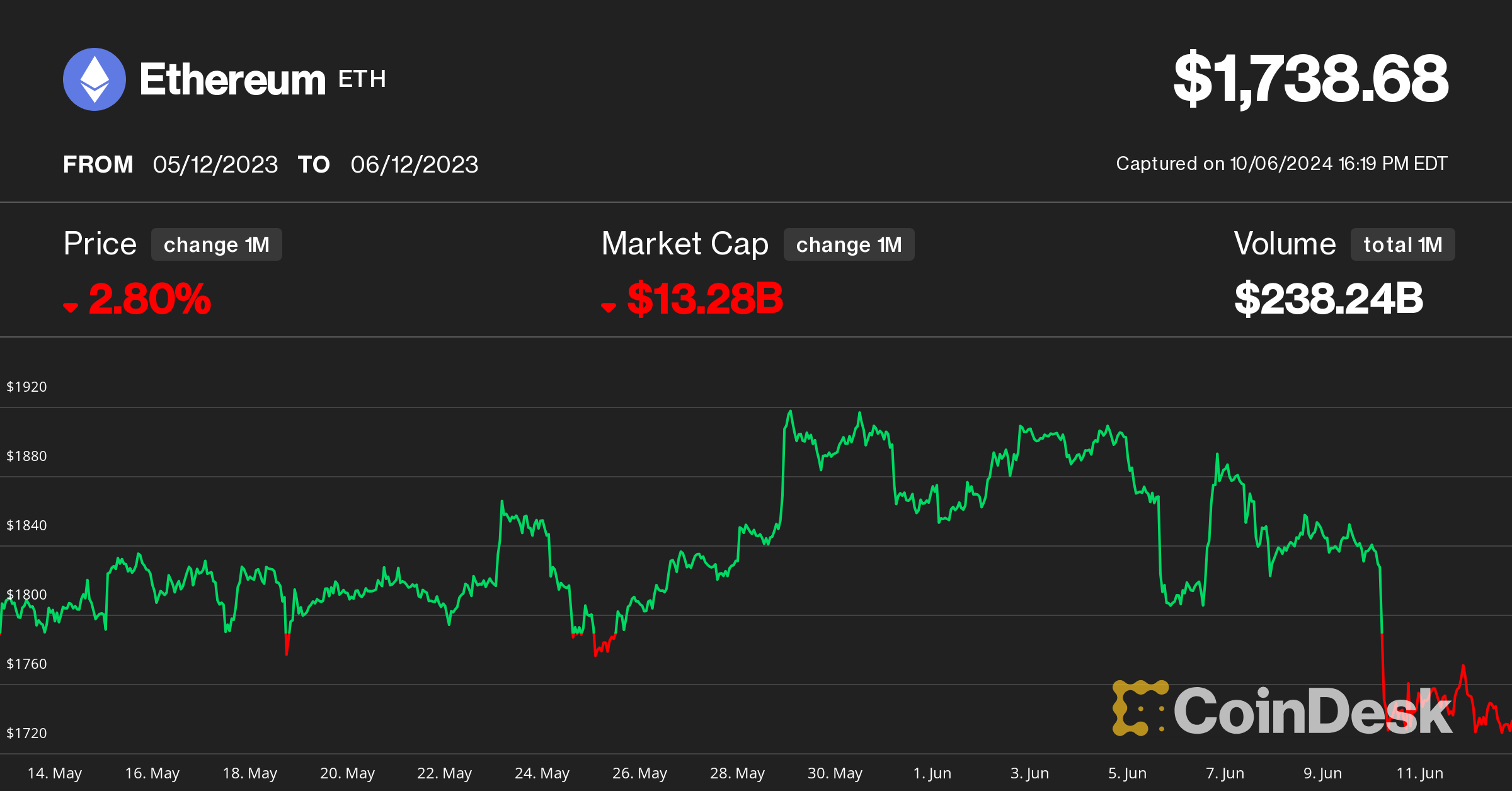Click the 7. Jun x-axis label
The image size is (1512, 791).
point(1225,773)
